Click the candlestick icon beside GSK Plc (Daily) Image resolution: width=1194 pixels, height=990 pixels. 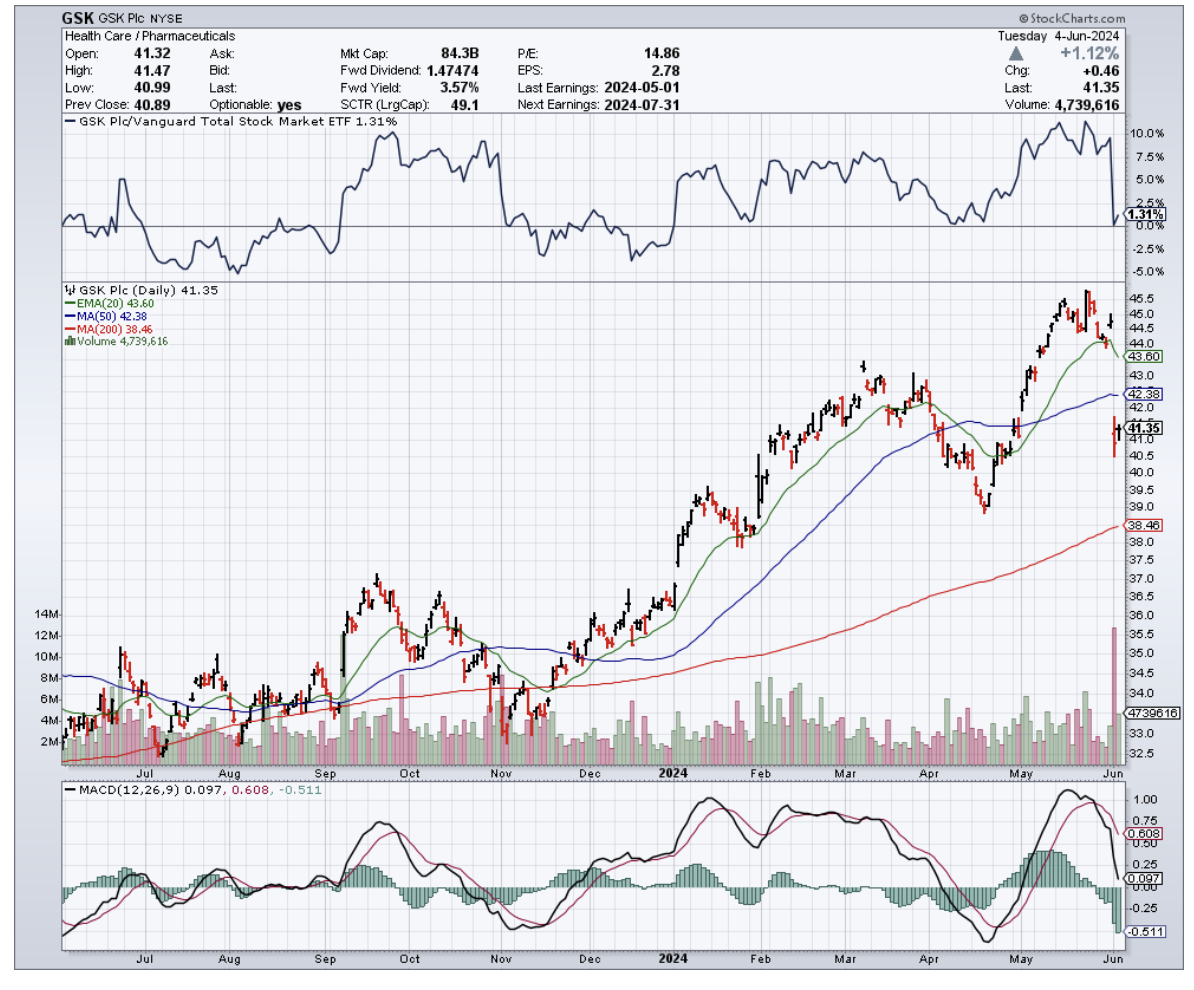pyautogui.click(x=70, y=290)
